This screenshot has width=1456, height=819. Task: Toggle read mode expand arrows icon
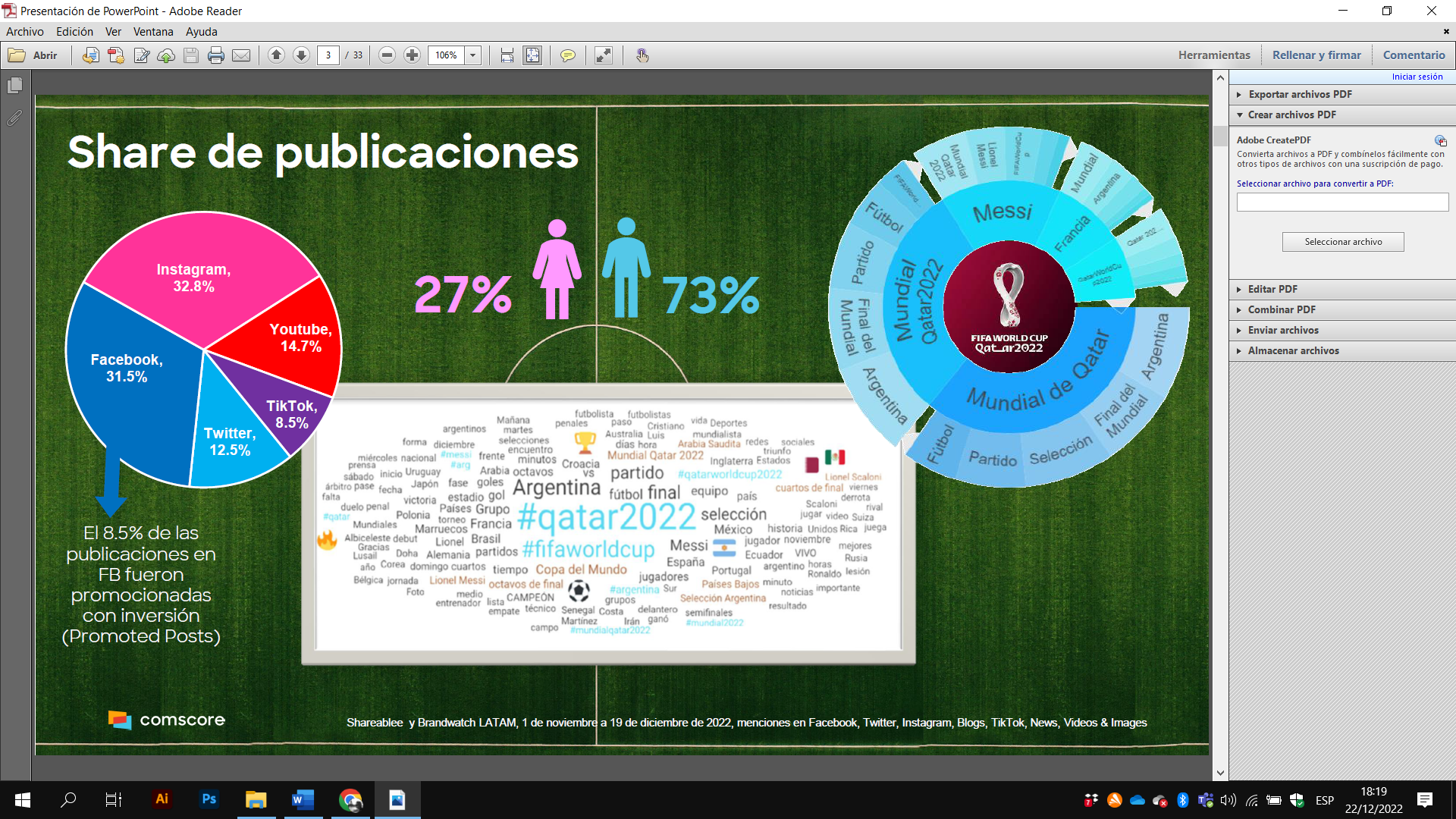pyautogui.click(x=604, y=55)
